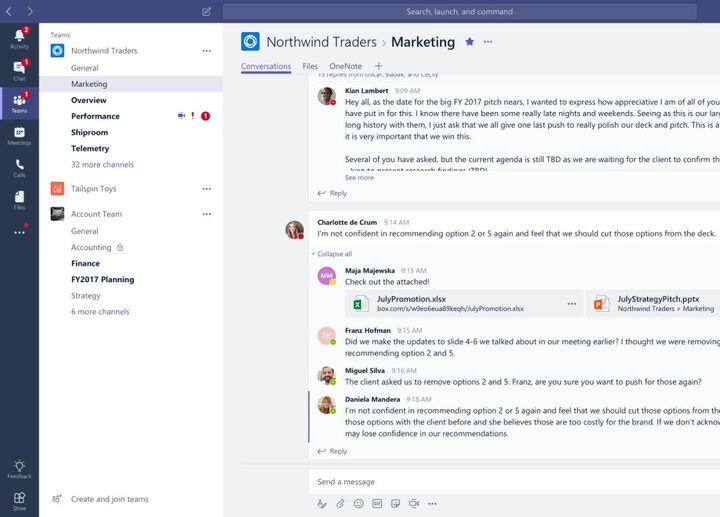Screen dimensions: 720x517
Task: Open the sidebar more apps ellipsis
Action: click(x=19, y=232)
